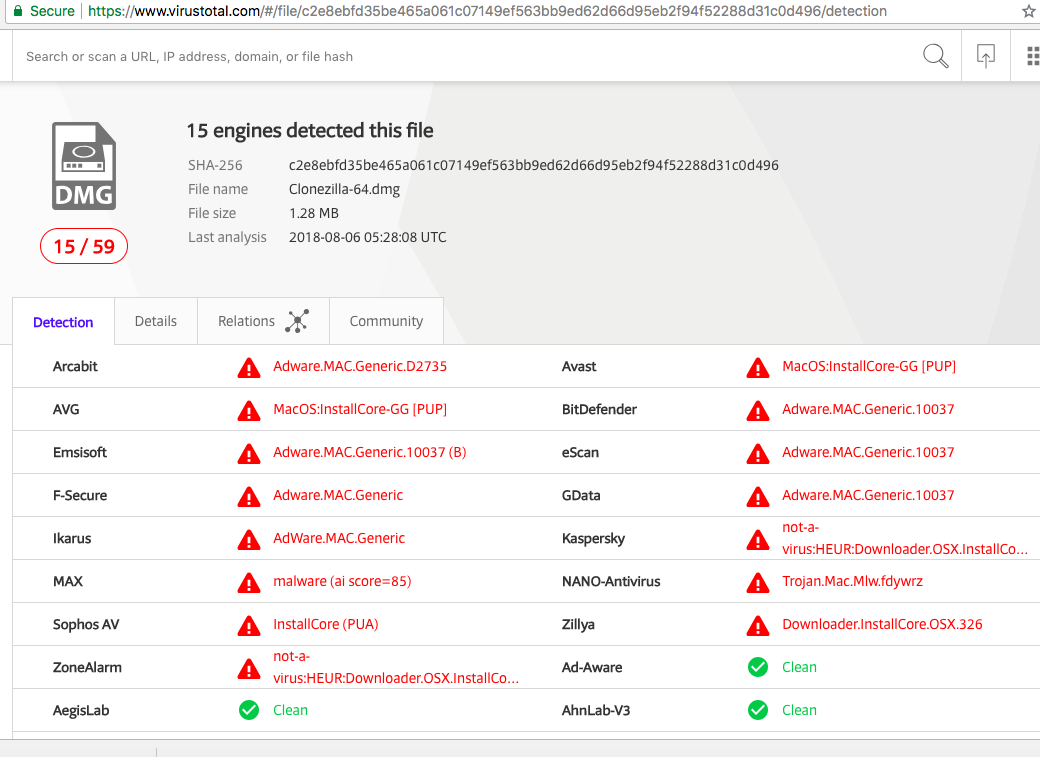Switch to the Detection tab
This screenshot has height=757, width=1040.
[x=63, y=322]
